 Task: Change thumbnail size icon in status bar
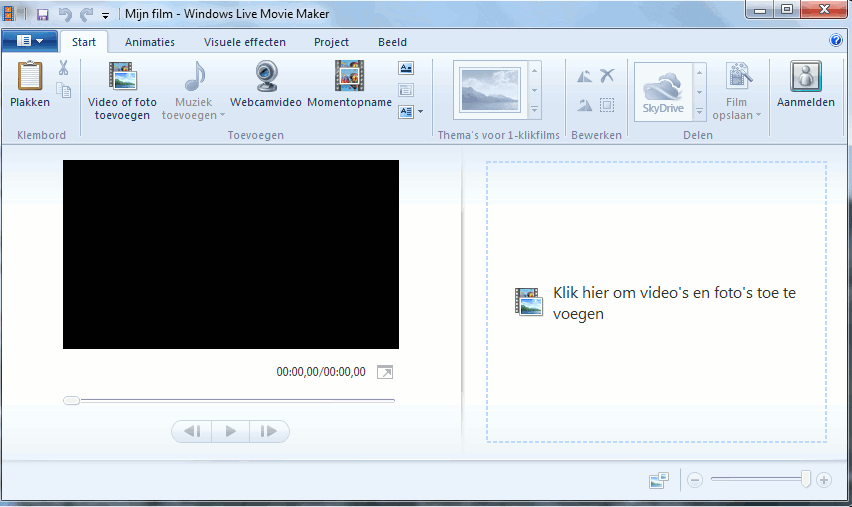tap(659, 480)
